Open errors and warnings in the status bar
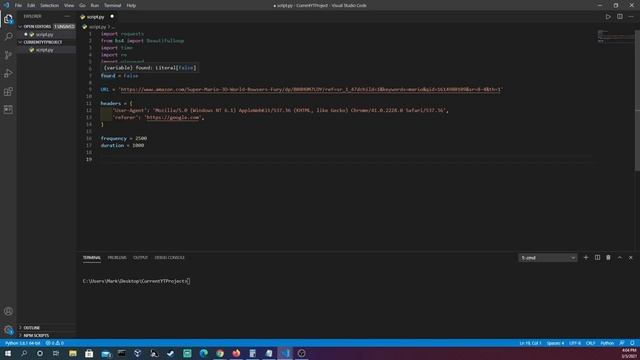The height and width of the screenshot is (360, 640). tap(55, 343)
